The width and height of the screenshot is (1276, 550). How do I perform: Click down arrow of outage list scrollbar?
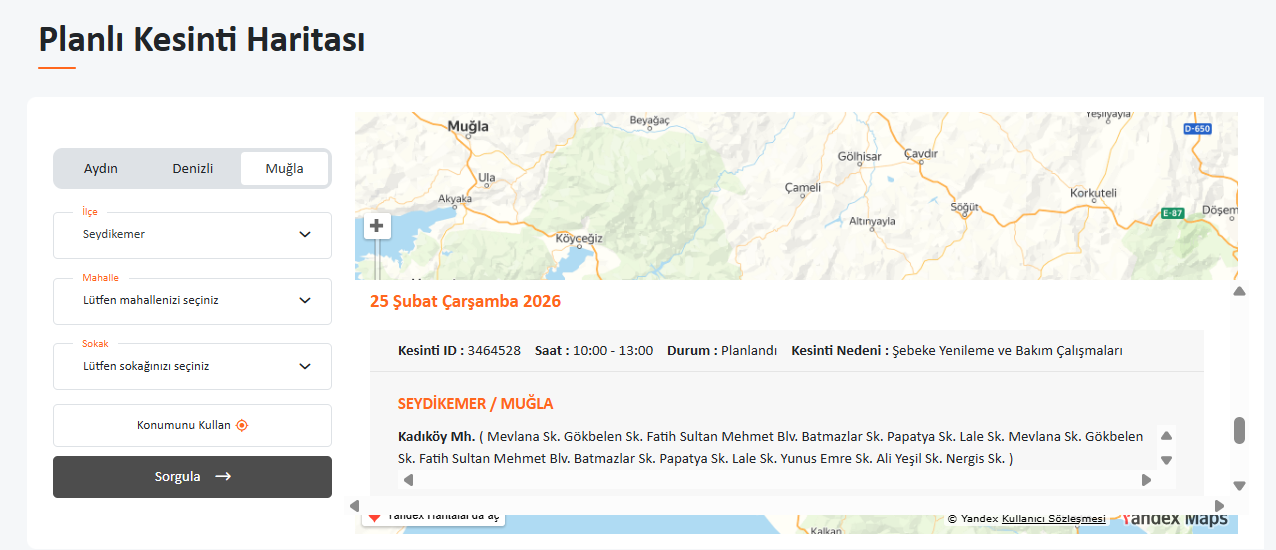tap(1240, 486)
